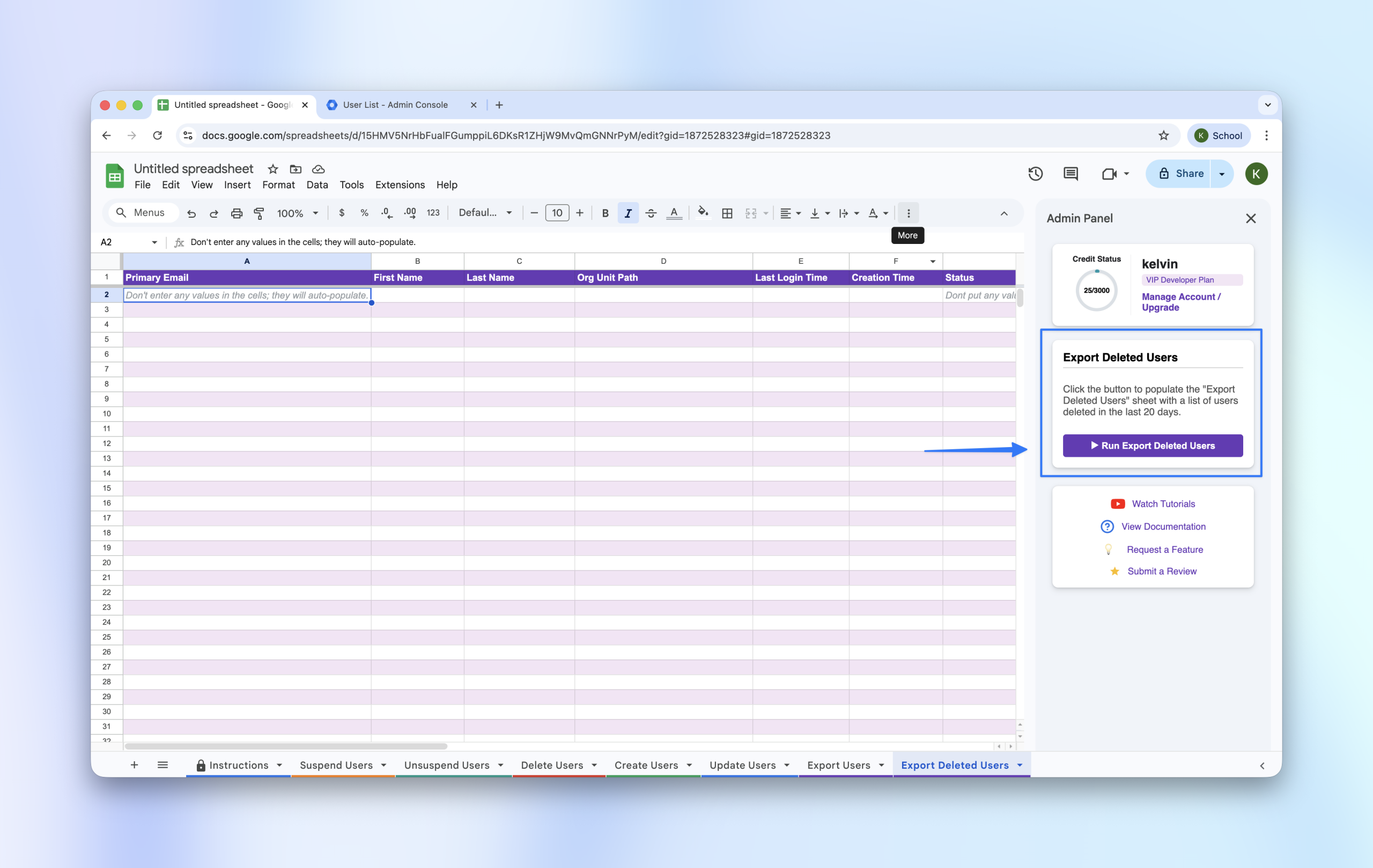Click the undo arrow icon
1373x868 pixels.
(x=191, y=213)
